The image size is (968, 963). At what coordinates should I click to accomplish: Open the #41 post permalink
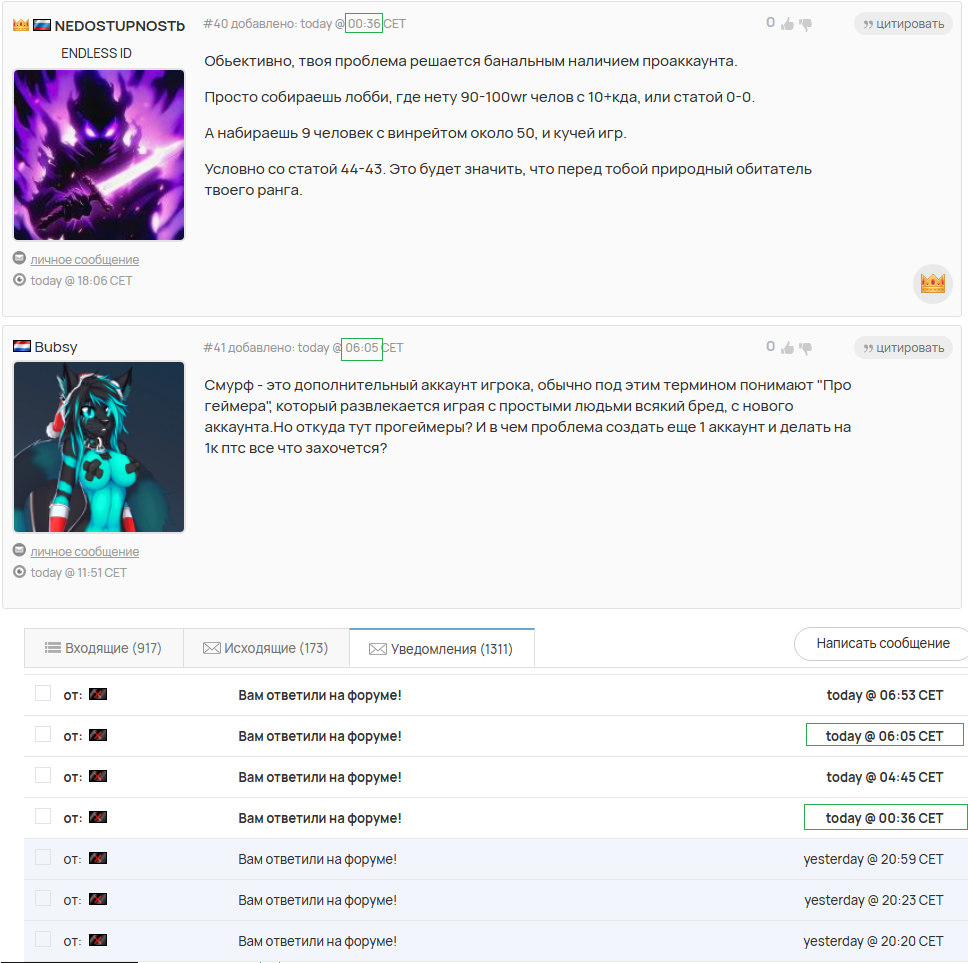[x=214, y=348]
